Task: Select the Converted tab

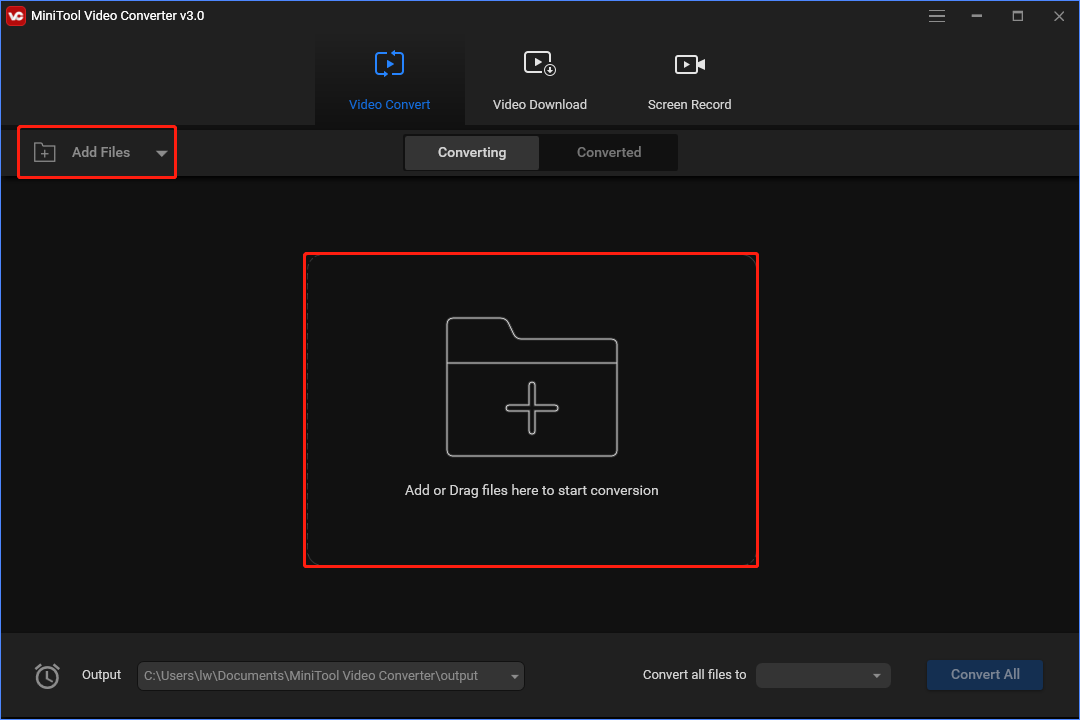Action: pos(609,152)
